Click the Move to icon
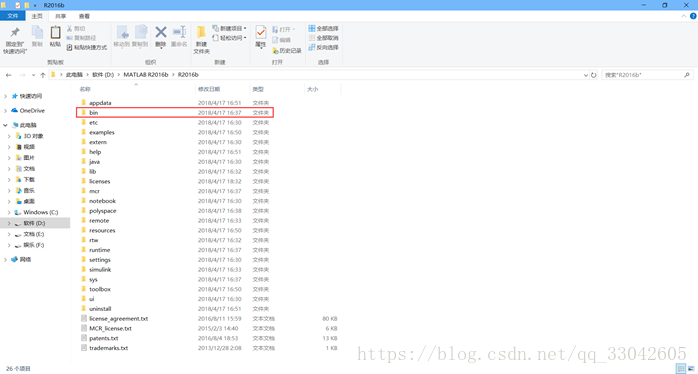 click(122, 32)
